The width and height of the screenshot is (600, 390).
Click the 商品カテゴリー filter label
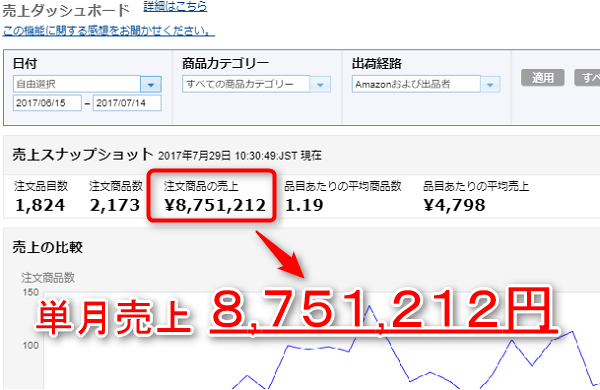tap(226, 64)
